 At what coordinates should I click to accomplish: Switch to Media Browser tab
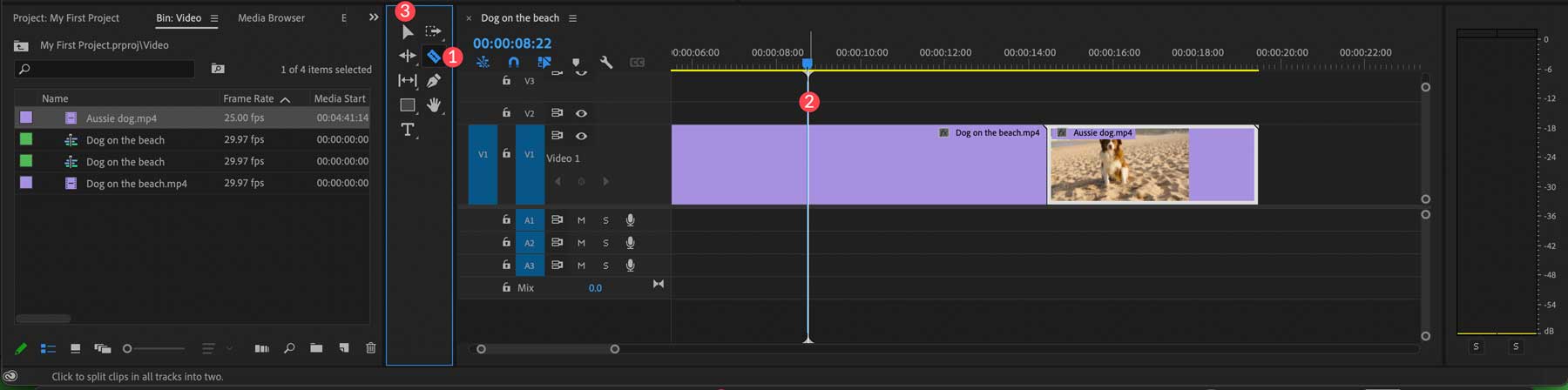[271, 18]
